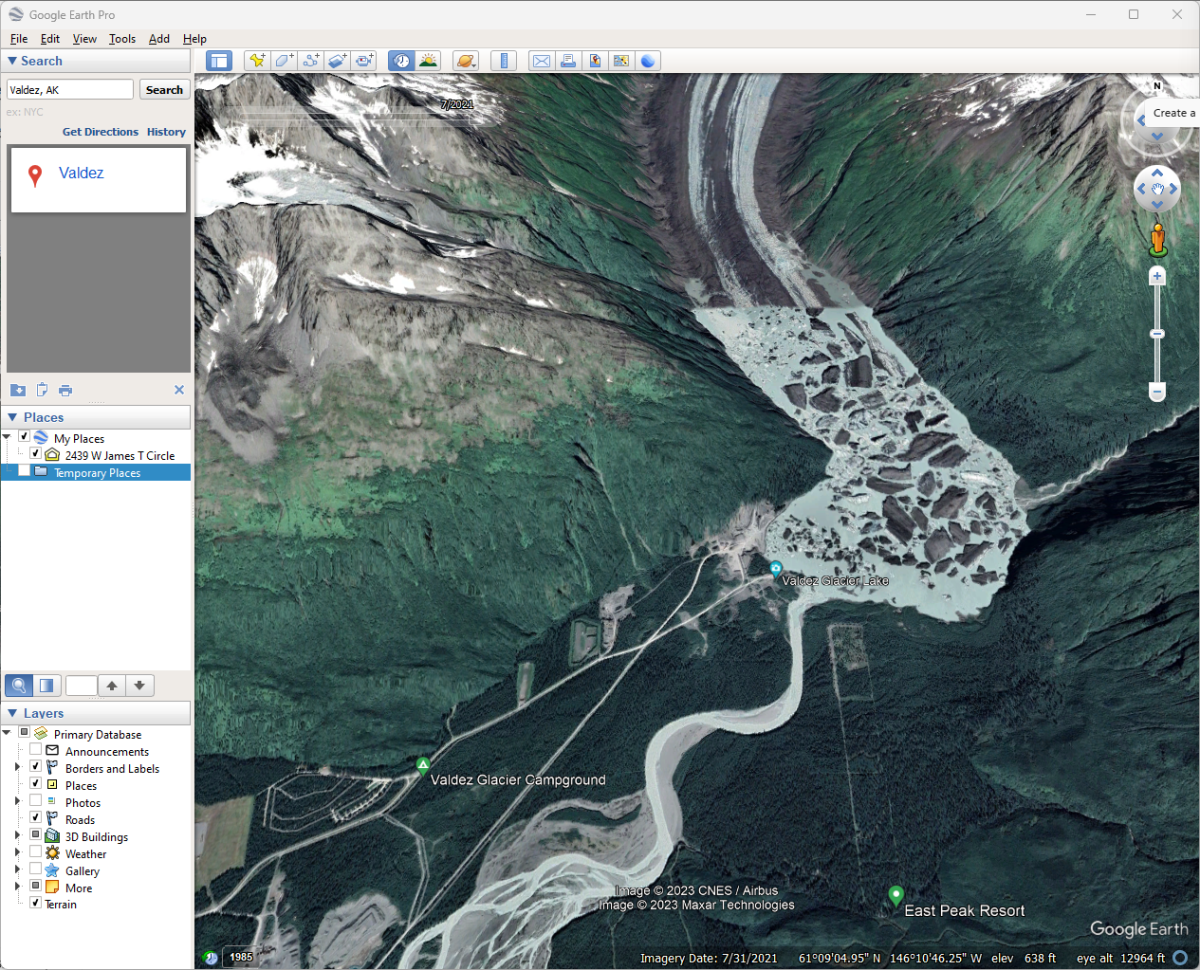This screenshot has height=970, width=1200.
Task: Collapse the Layers panel header
Action: pos(95,713)
